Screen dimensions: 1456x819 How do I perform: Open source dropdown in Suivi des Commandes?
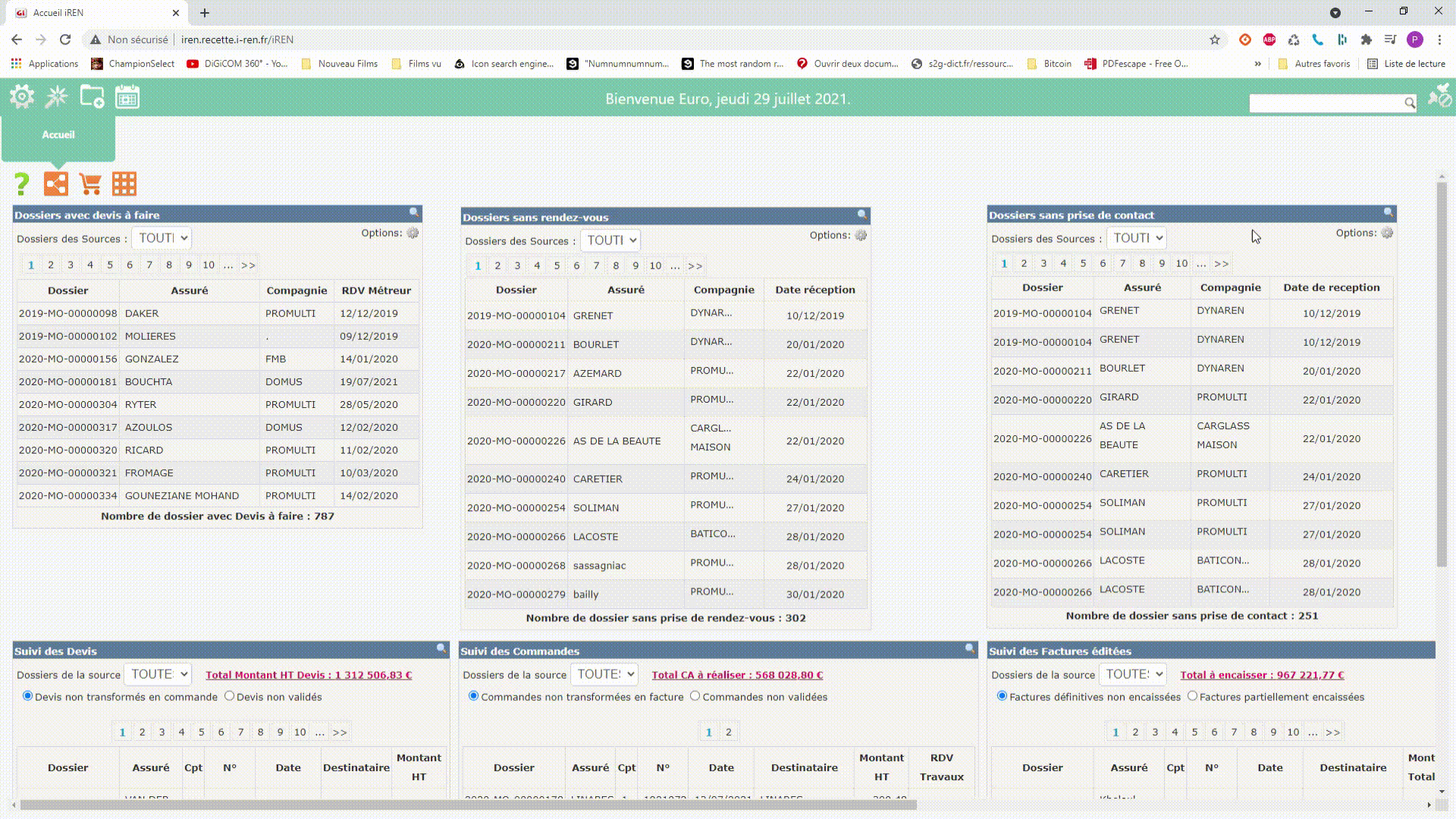click(x=604, y=674)
